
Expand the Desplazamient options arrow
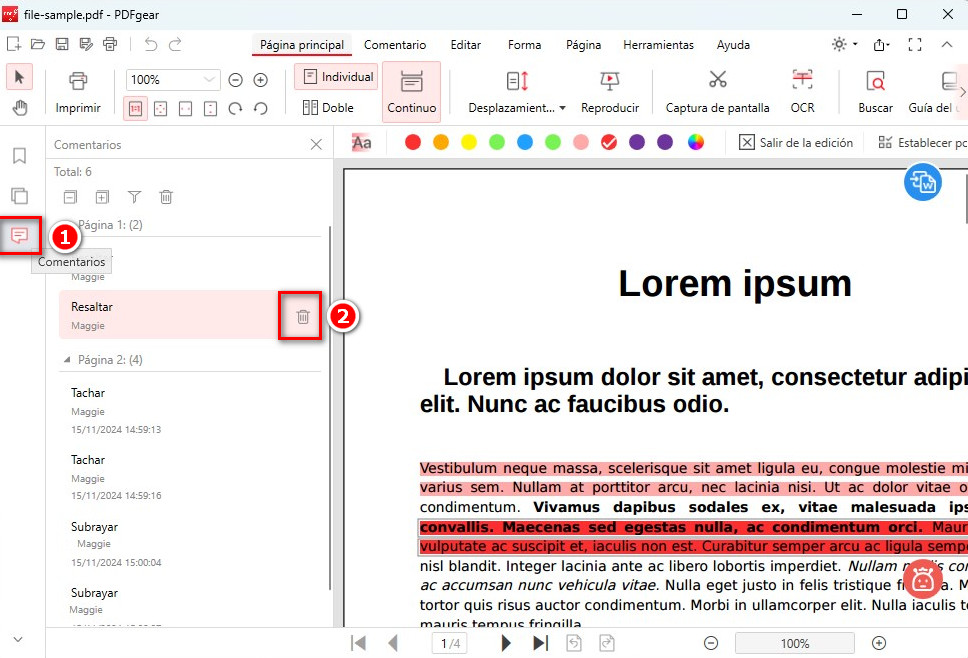click(564, 107)
